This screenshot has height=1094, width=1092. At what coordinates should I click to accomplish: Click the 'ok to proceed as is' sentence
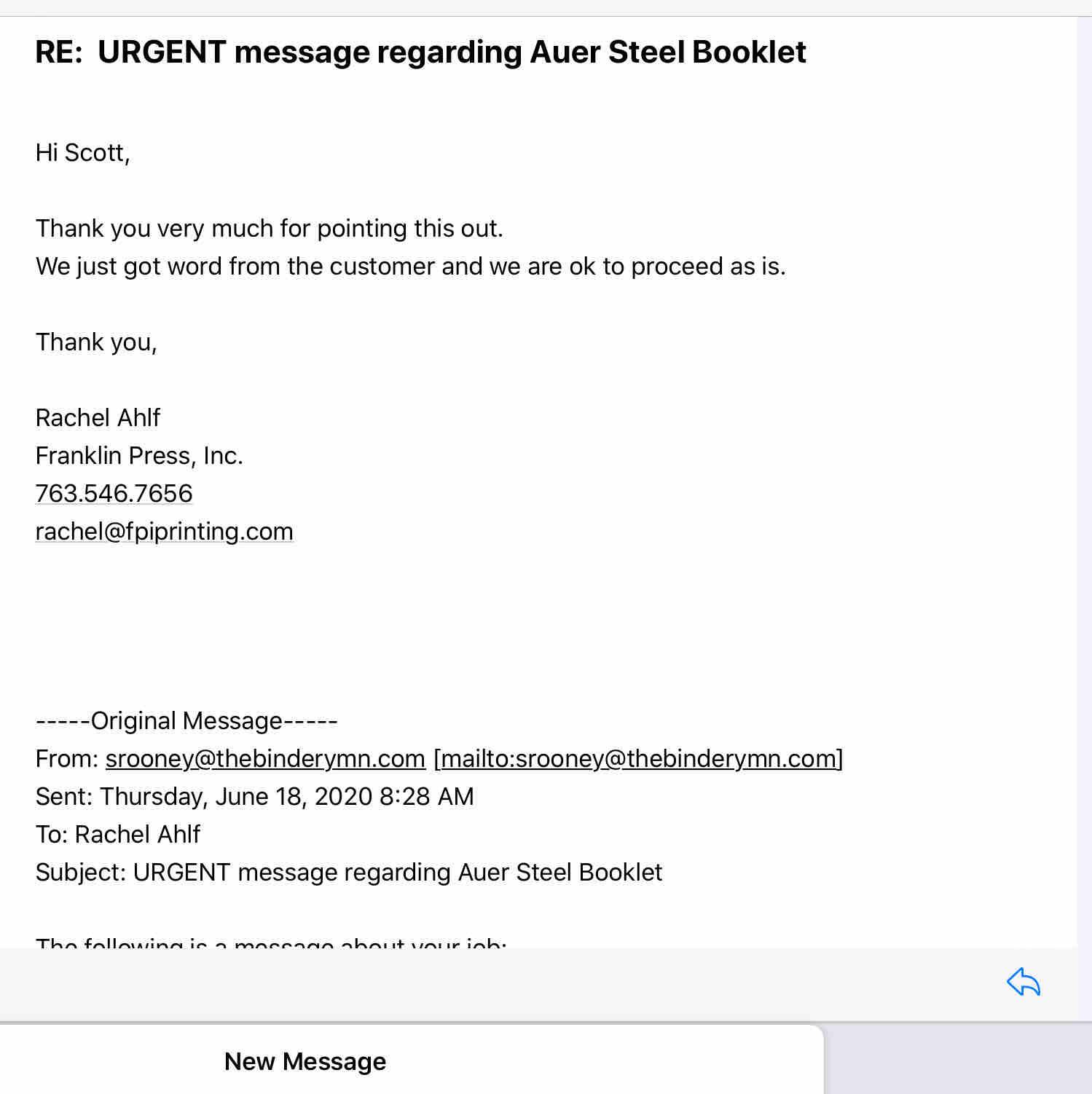coord(410,267)
